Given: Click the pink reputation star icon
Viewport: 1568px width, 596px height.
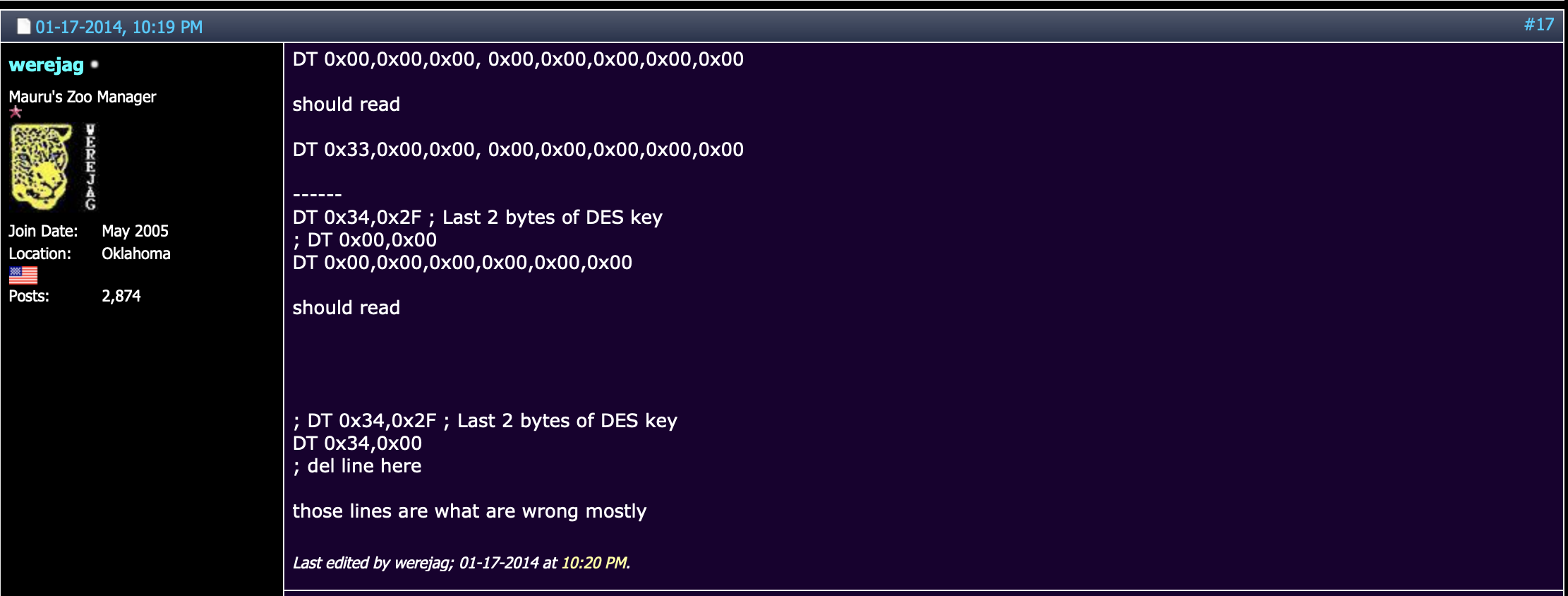Looking at the screenshot, I should pyautogui.click(x=16, y=112).
